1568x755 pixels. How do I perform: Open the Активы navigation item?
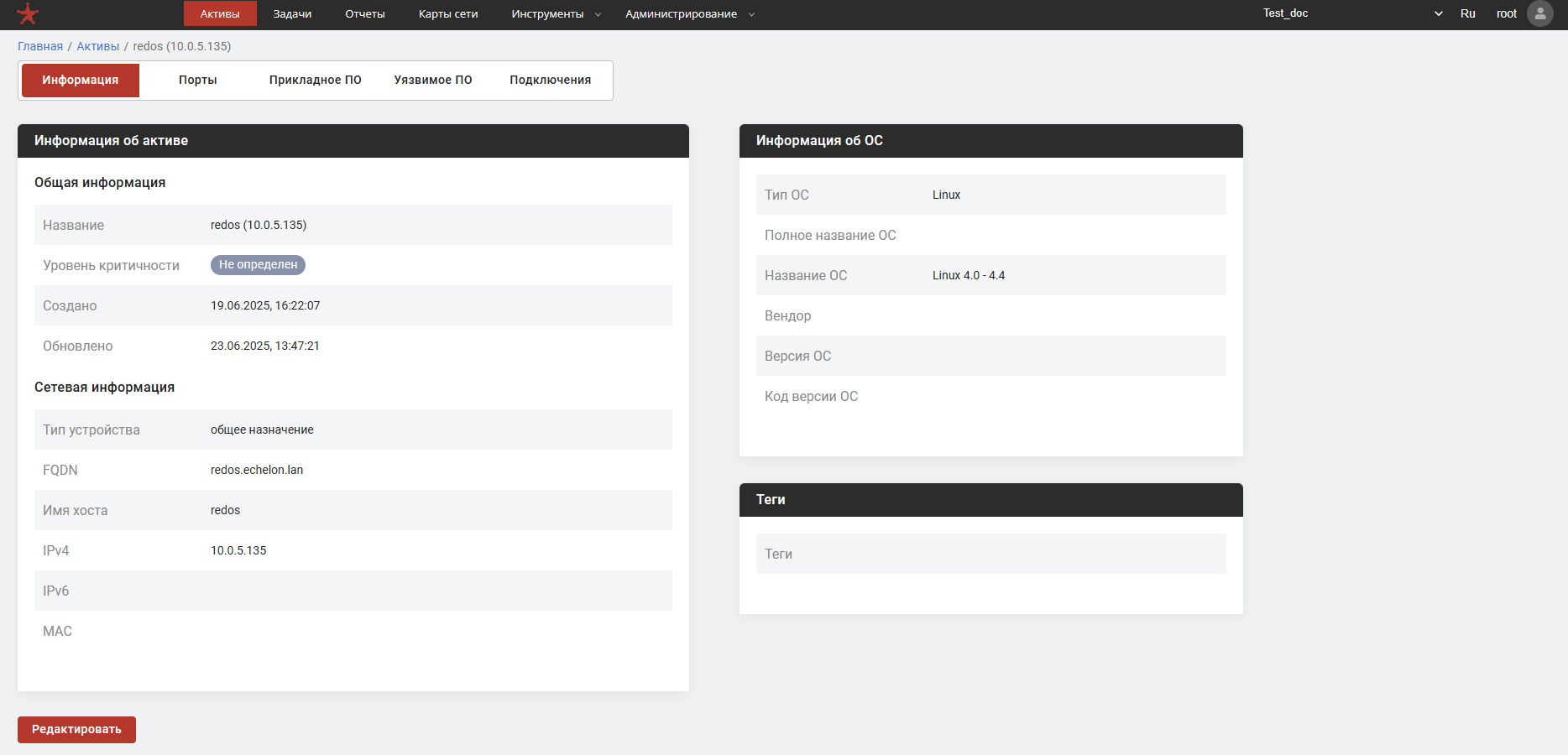pyautogui.click(x=220, y=14)
